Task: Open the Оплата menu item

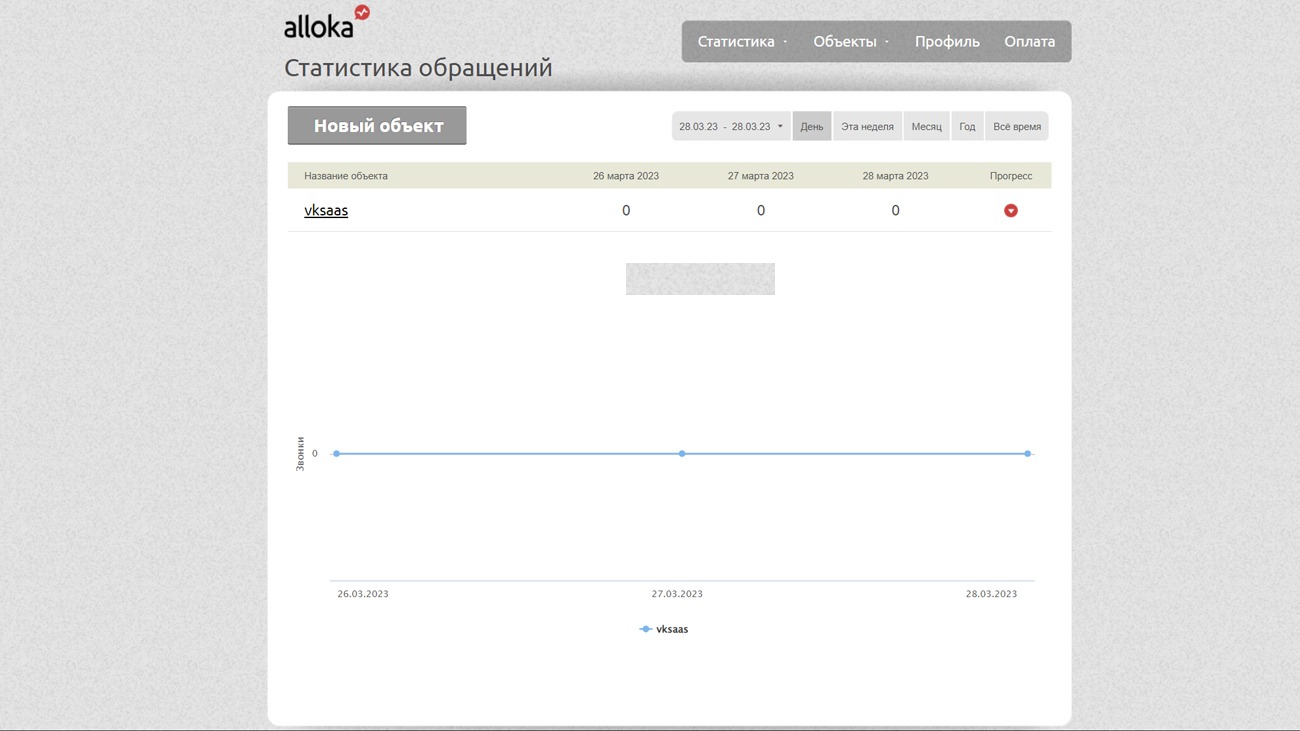Action: [x=1029, y=42]
